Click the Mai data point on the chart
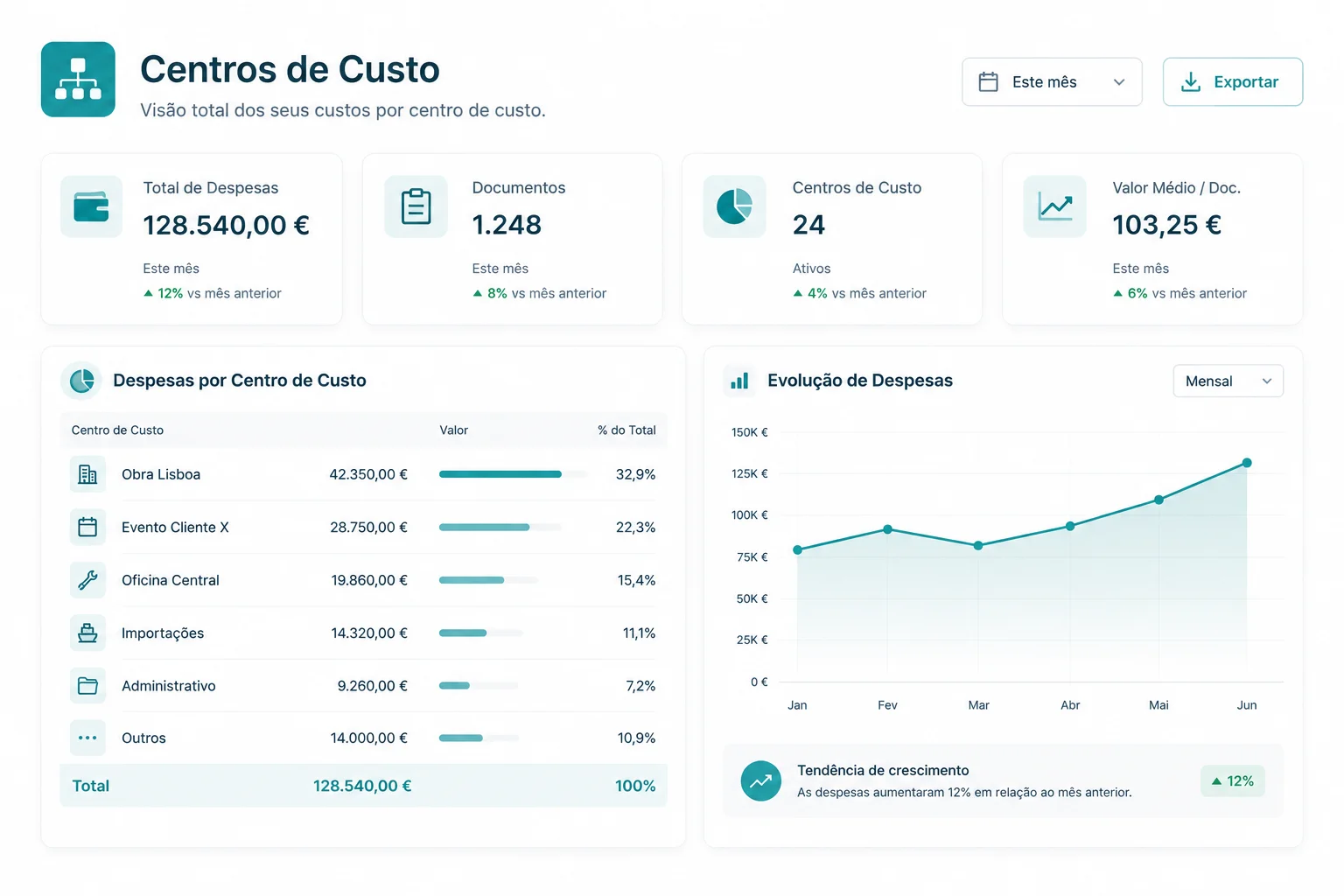Screen dimensions: 1344x896 [x=1158, y=500]
